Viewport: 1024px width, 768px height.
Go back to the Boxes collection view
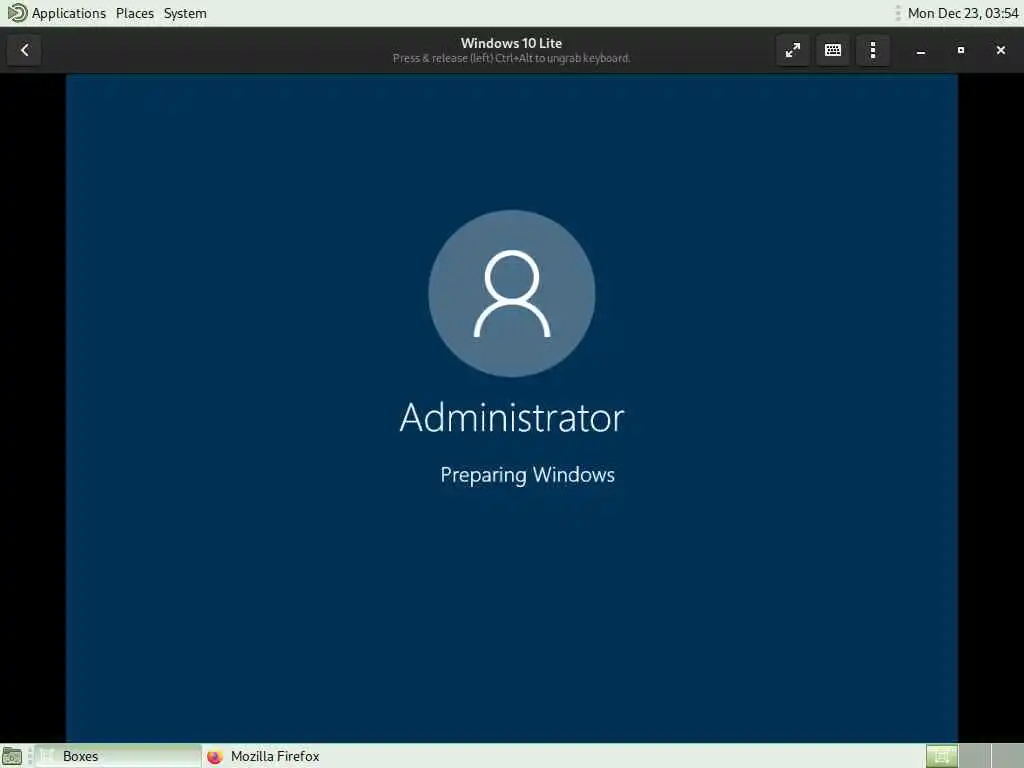[24, 50]
